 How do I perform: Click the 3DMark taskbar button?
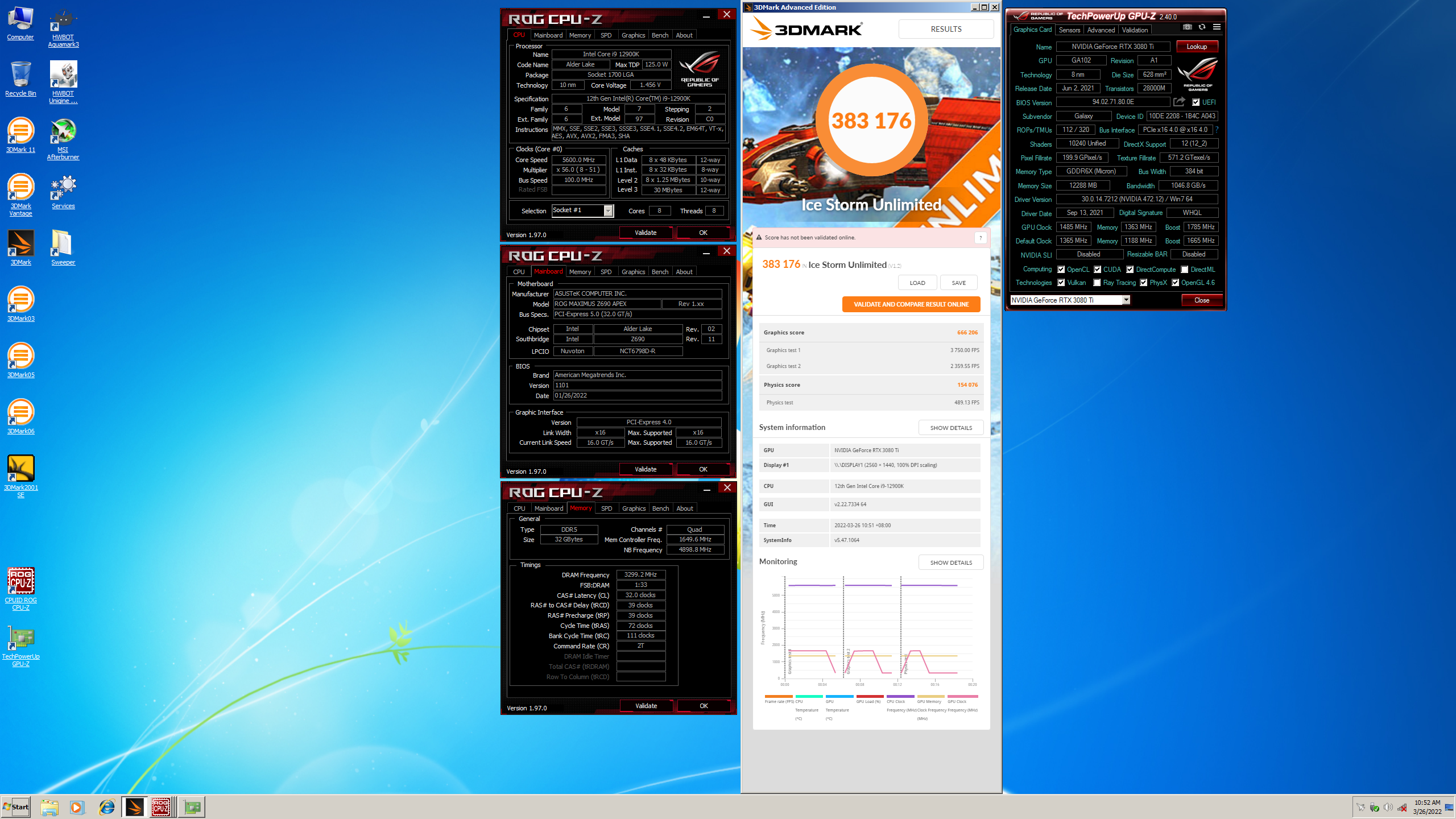[135, 806]
